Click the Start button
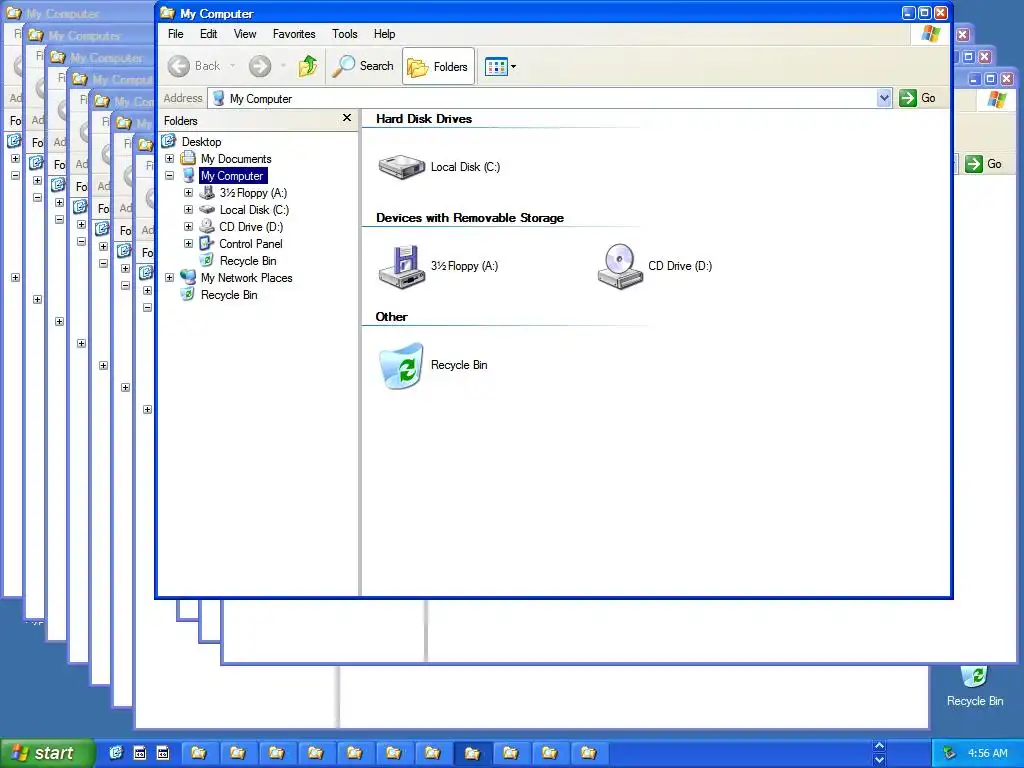Screen dimensions: 1024x768 (x=47, y=753)
